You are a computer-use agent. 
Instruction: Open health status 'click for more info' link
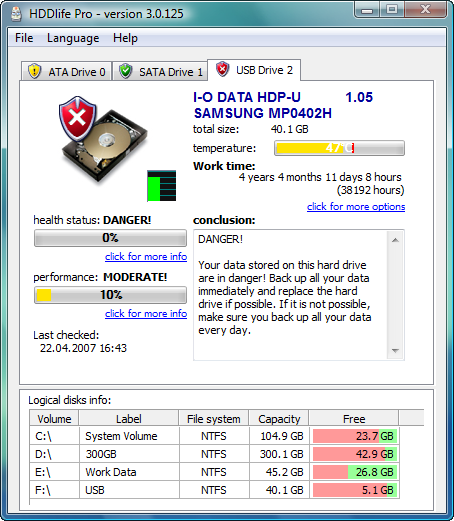pyautogui.click(x=146, y=257)
